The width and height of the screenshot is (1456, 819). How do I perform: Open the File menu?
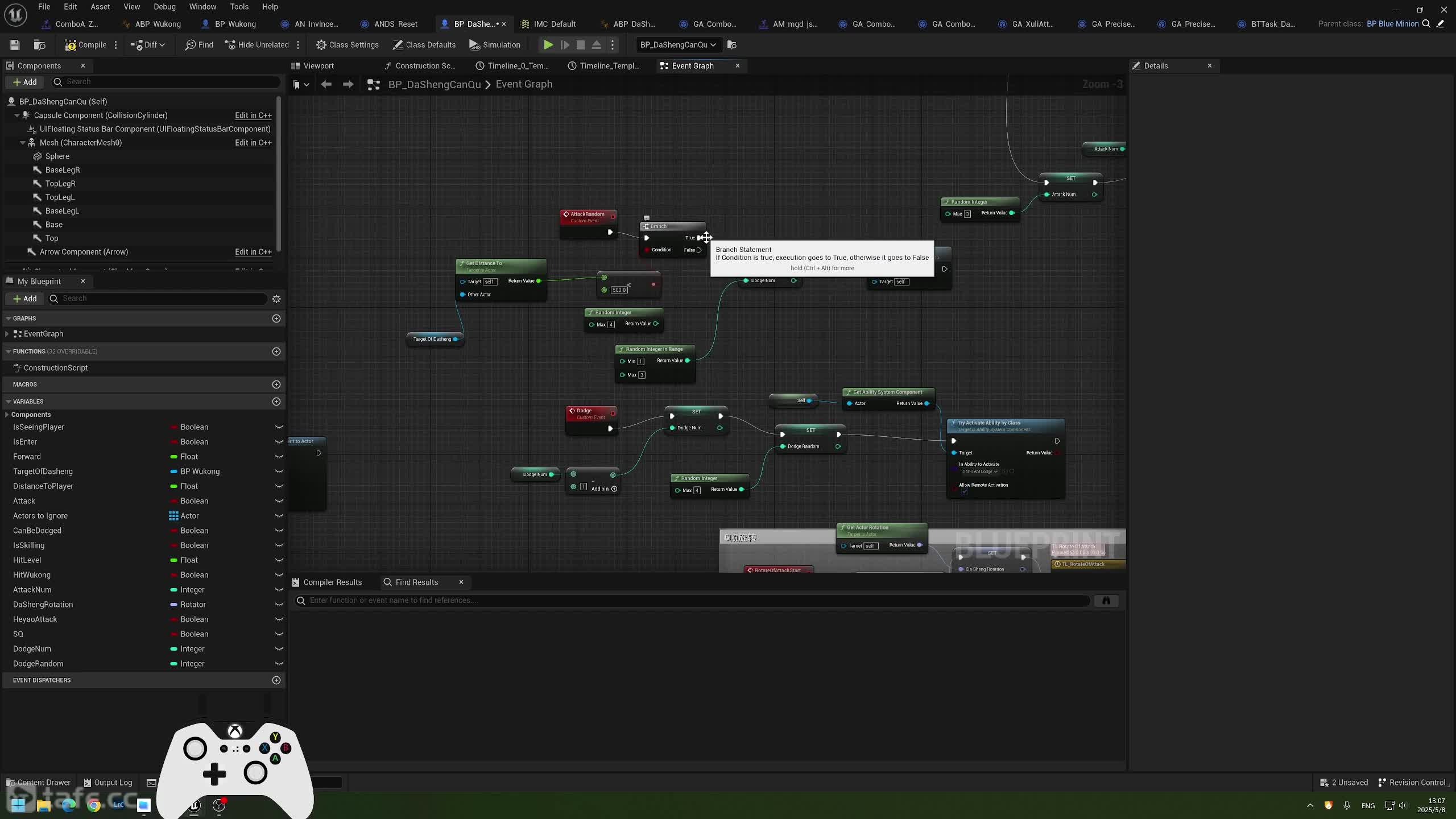[x=44, y=7]
